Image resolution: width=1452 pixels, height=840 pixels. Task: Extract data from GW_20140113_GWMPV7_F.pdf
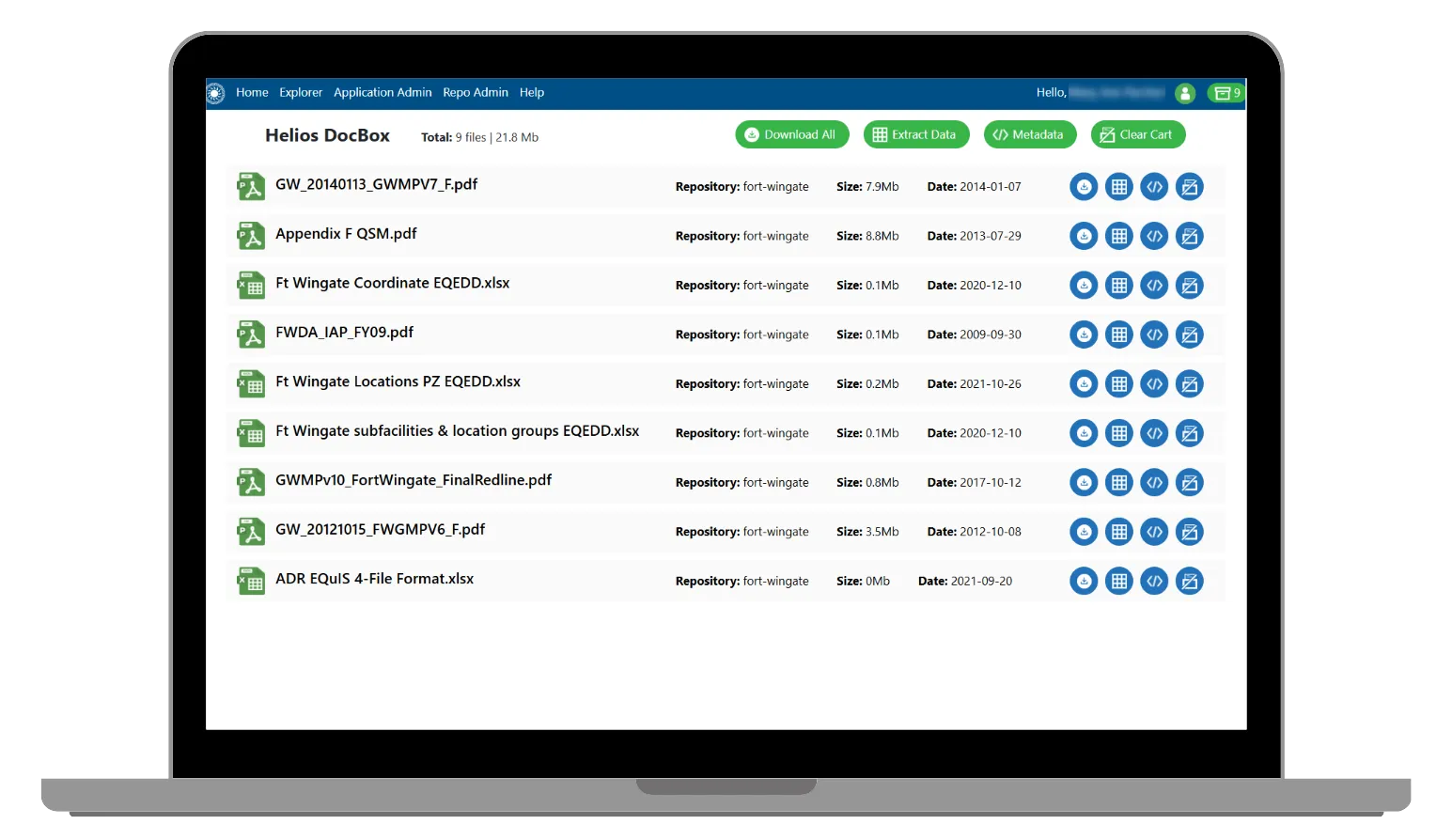click(x=1119, y=187)
